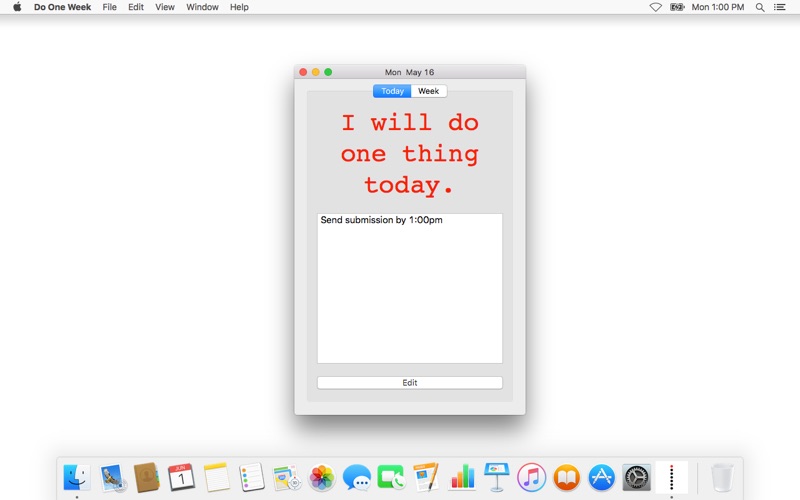Select the Today tab
The height and width of the screenshot is (500, 800).
pyautogui.click(x=392, y=91)
